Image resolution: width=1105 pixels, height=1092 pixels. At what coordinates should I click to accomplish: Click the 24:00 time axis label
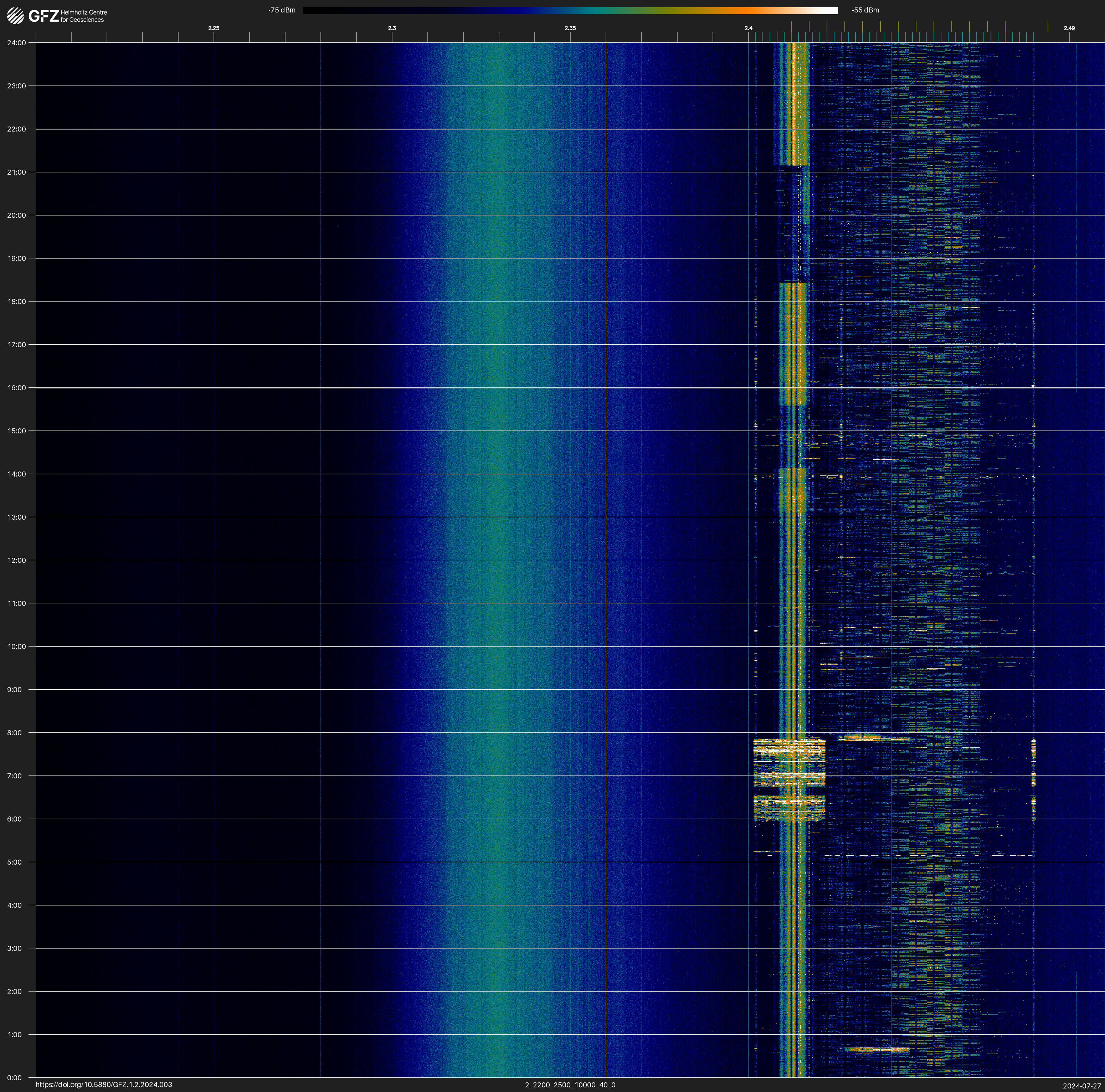click(17, 43)
